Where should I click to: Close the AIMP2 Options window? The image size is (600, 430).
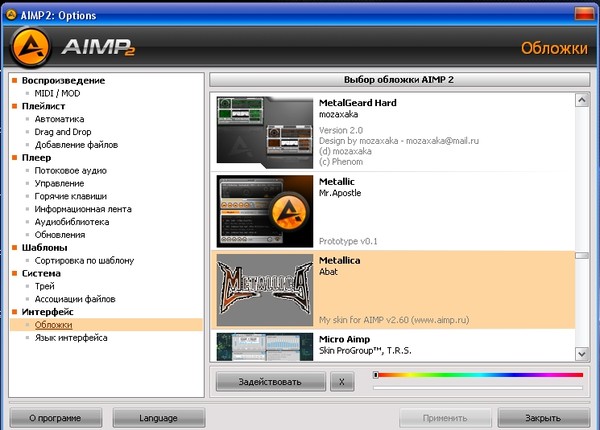click(584, 15)
